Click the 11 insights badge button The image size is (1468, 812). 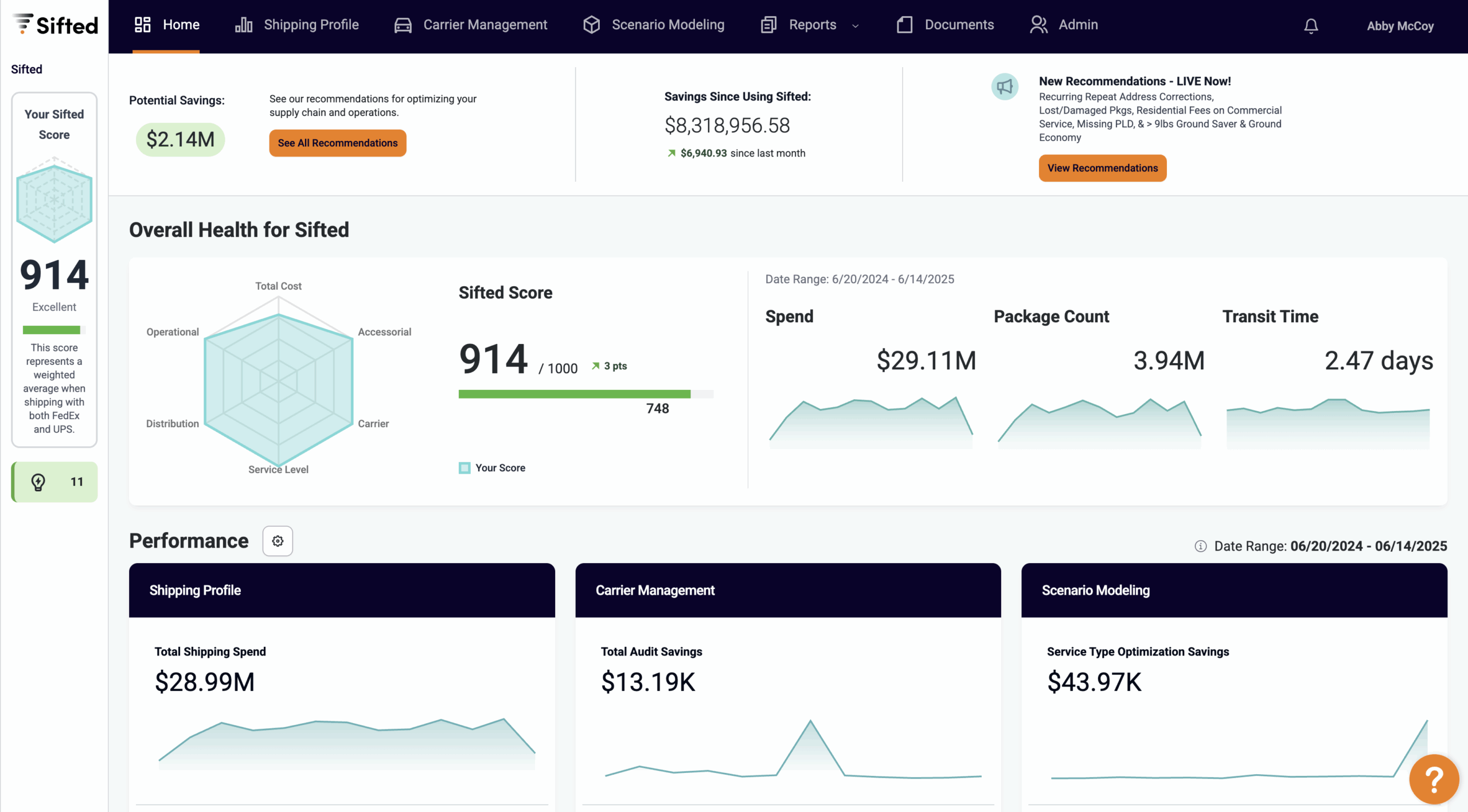coord(54,482)
